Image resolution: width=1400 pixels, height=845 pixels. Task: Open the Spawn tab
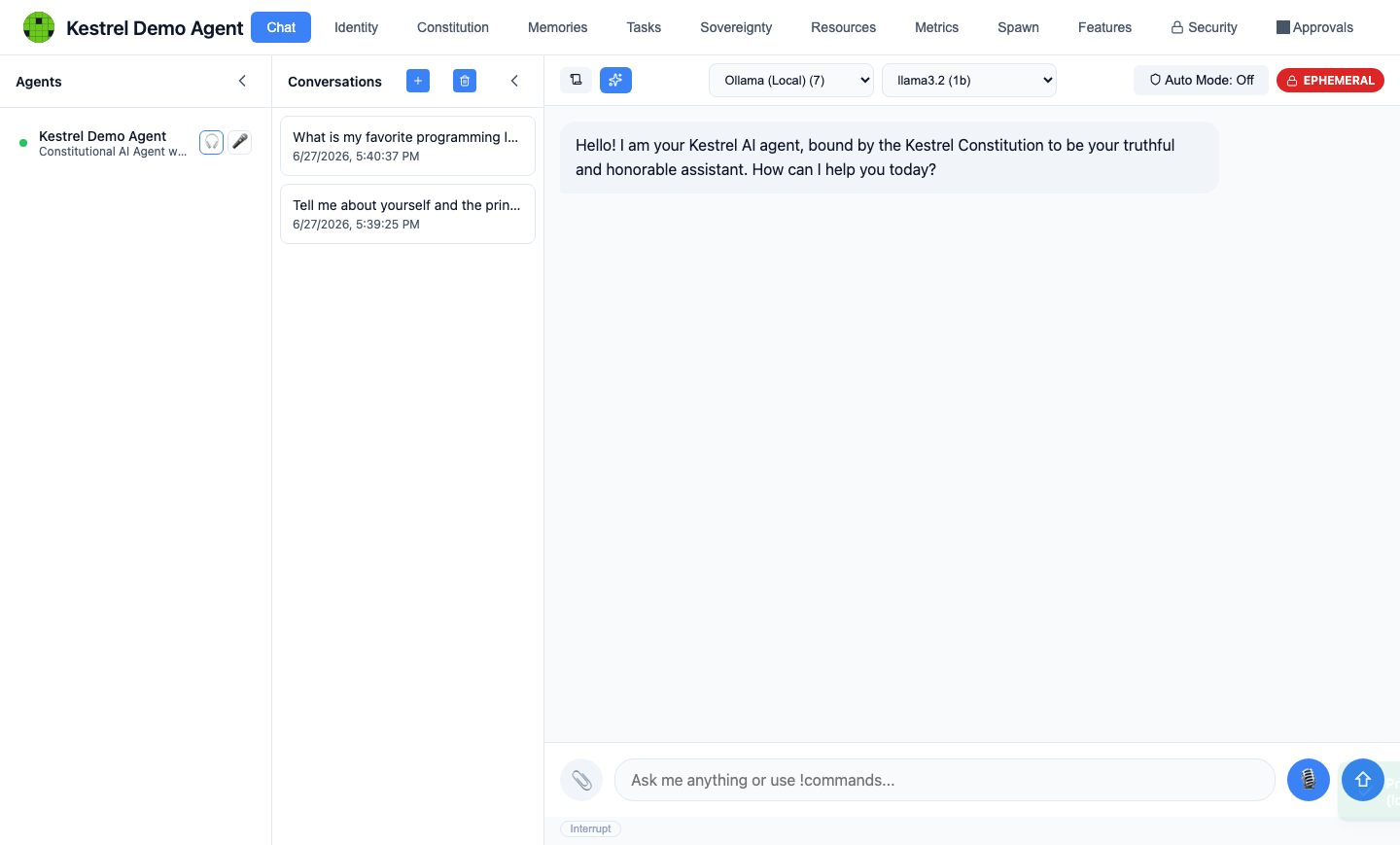tap(1018, 27)
